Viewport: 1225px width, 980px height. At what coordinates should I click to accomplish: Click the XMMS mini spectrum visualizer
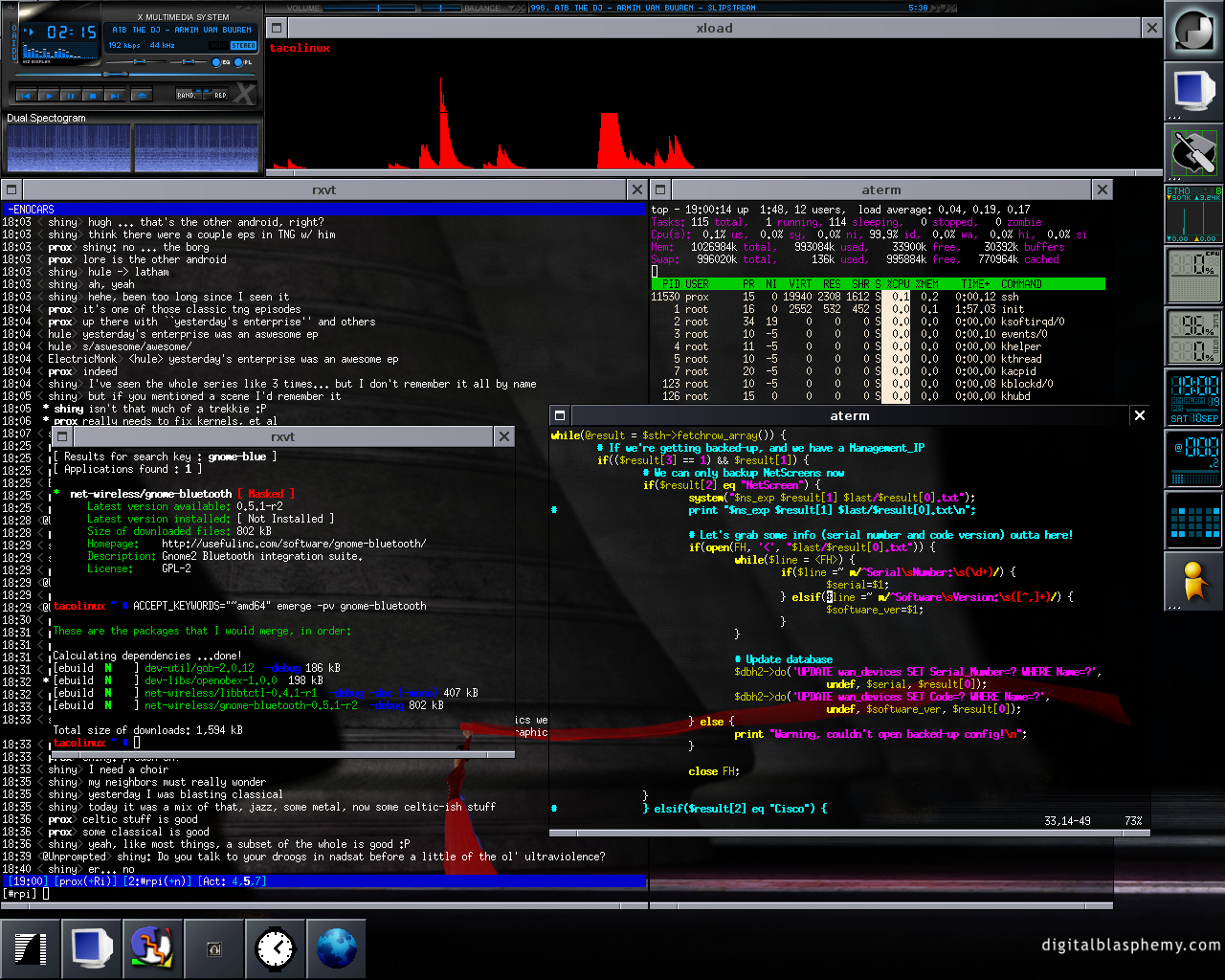tap(59, 51)
